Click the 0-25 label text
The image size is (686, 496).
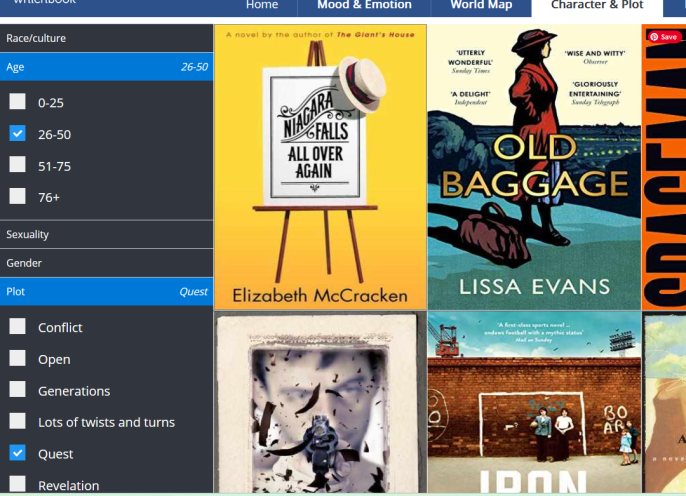tap(51, 103)
